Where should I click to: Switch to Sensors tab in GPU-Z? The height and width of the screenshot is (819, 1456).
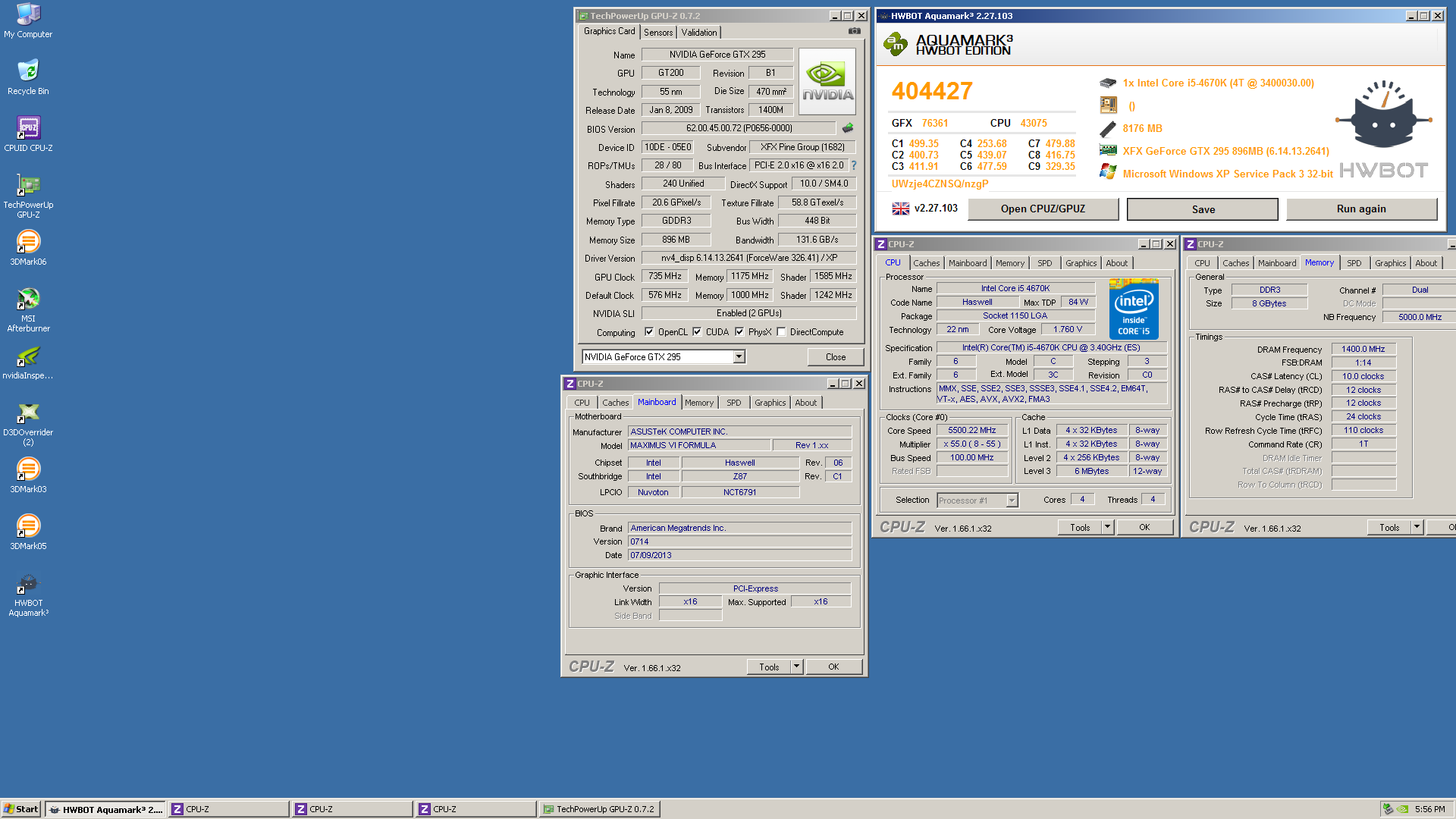click(x=658, y=33)
